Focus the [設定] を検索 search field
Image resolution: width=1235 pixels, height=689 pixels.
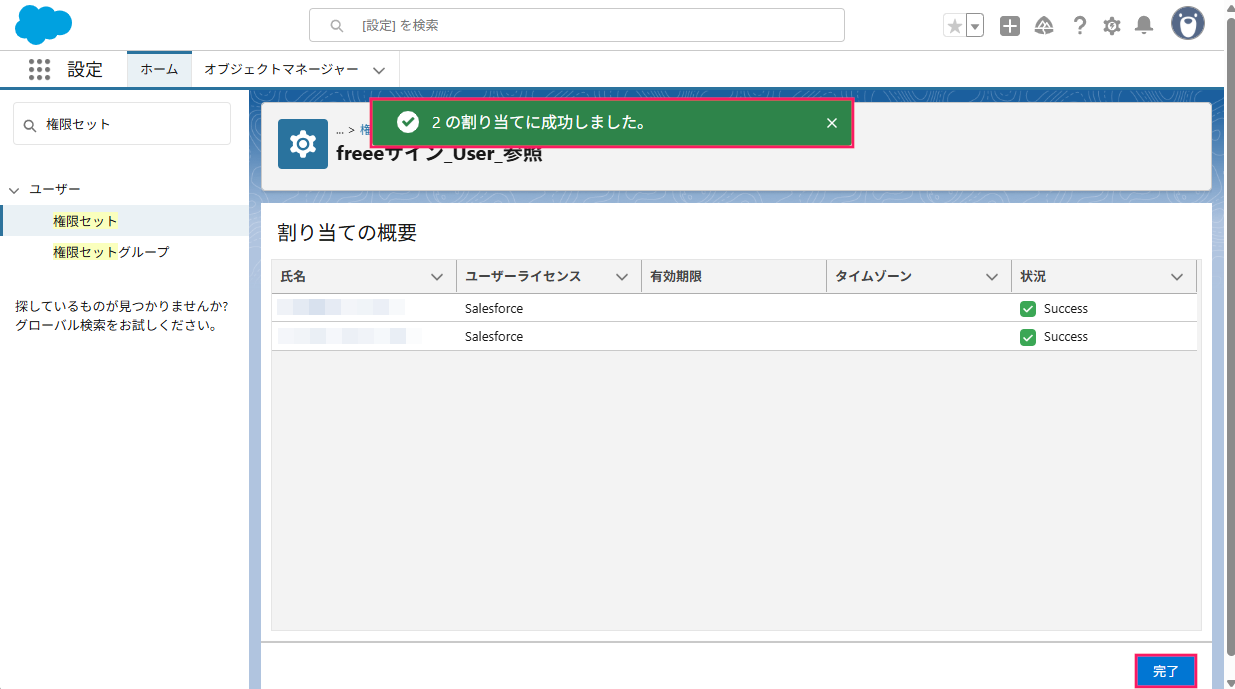(x=577, y=25)
